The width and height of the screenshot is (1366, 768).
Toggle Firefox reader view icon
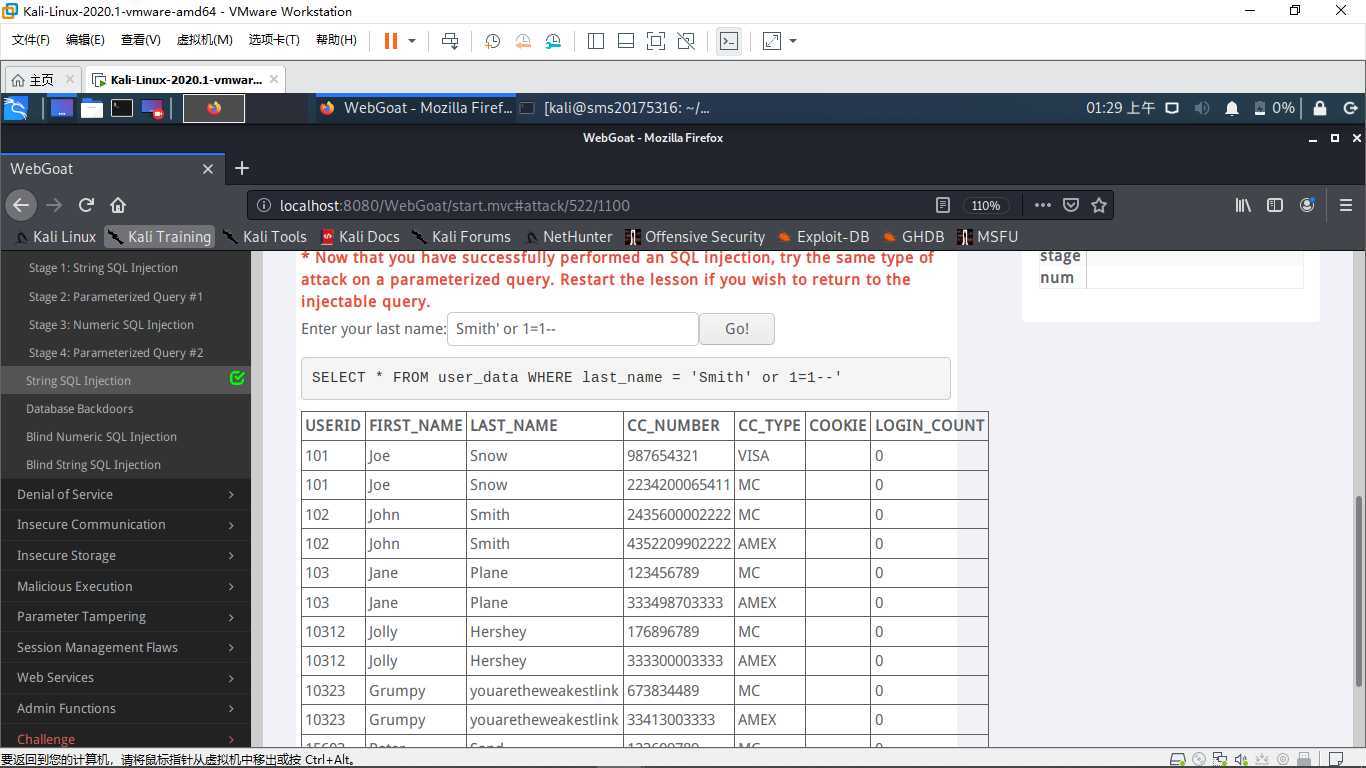pyautogui.click(x=942, y=205)
